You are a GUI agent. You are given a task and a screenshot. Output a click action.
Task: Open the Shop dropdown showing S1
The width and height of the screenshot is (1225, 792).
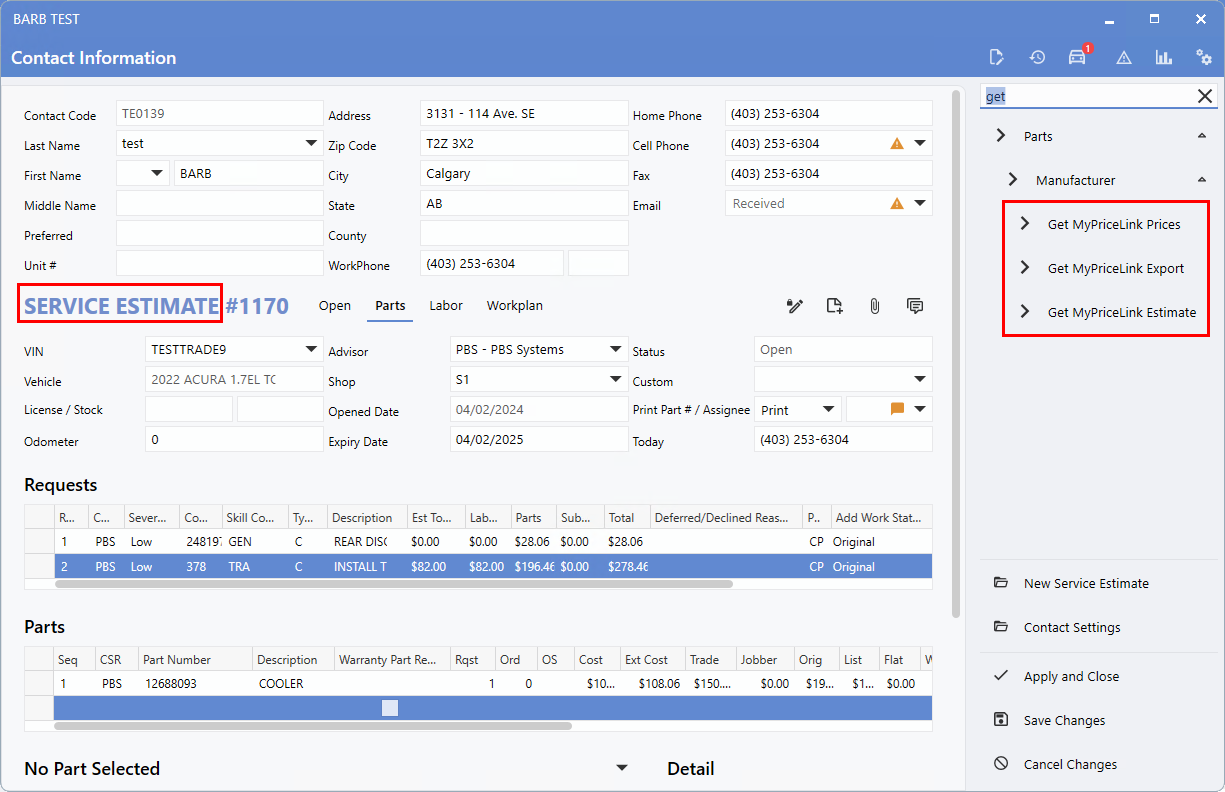pyautogui.click(x=616, y=380)
